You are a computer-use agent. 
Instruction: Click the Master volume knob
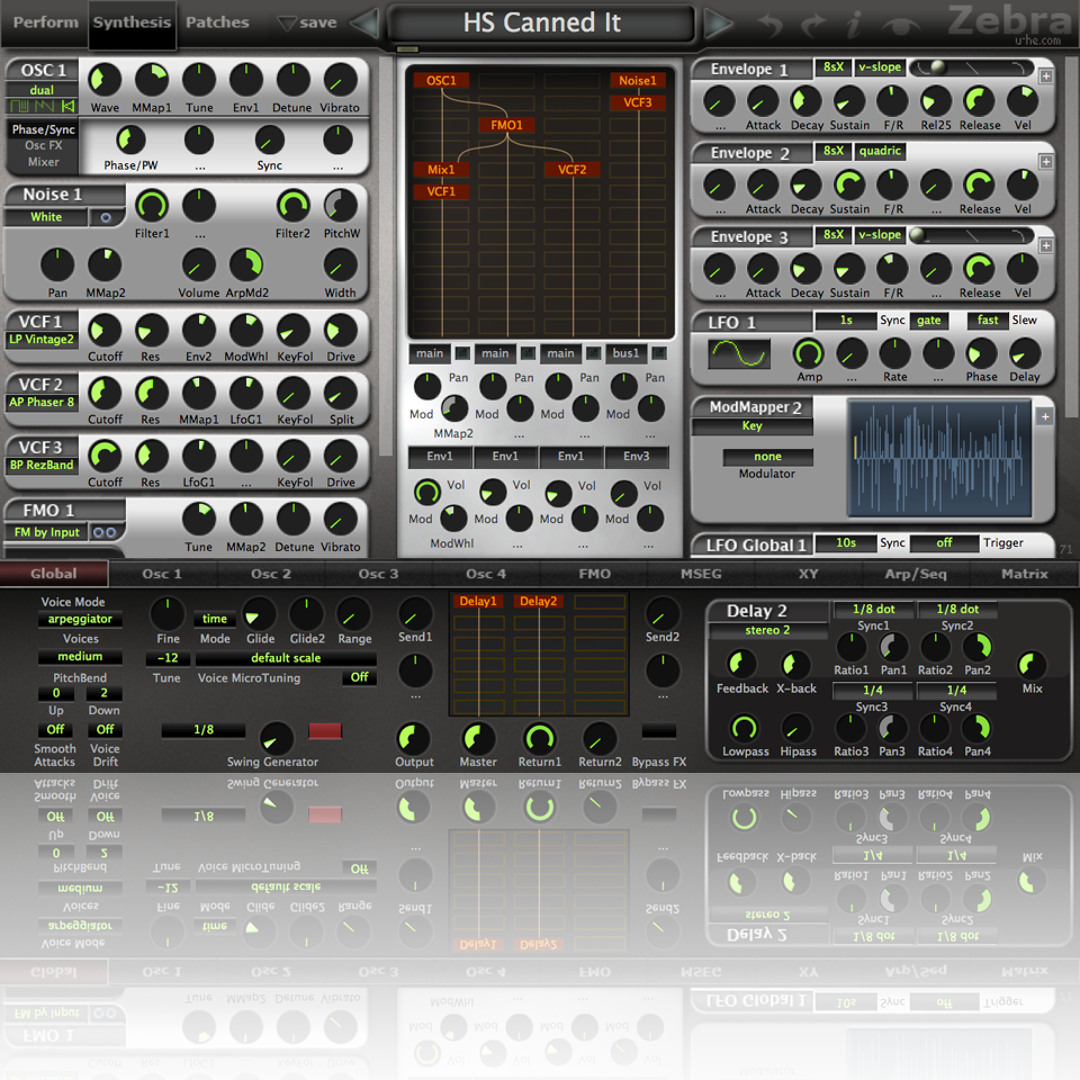click(x=477, y=738)
